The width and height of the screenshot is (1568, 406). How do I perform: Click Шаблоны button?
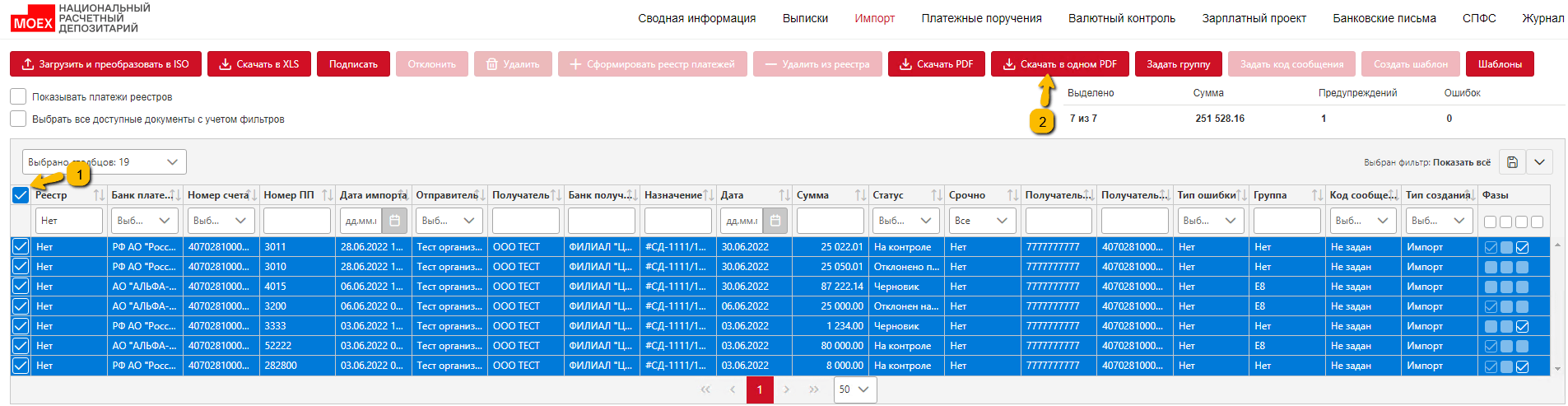pyautogui.click(x=1500, y=64)
